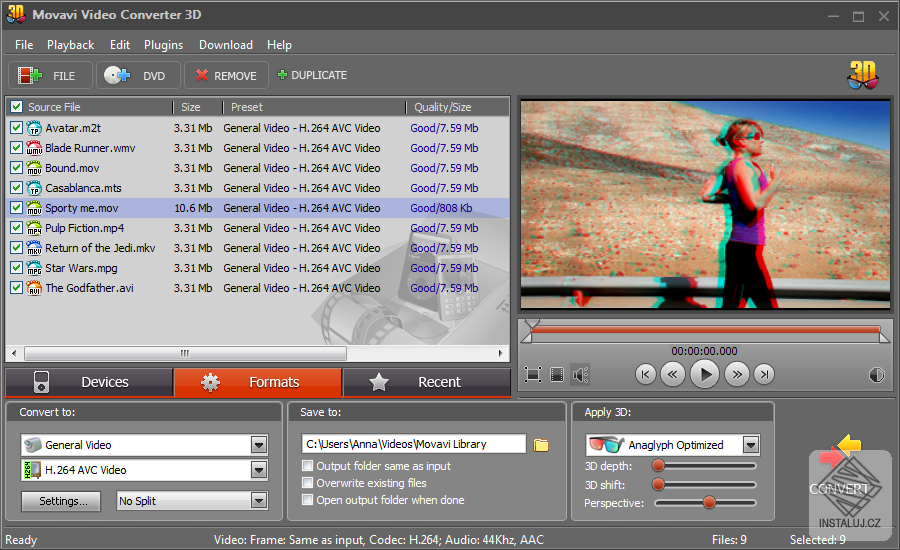Click the Good/808 Kb quality link
This screenshot has width=900, height=550.
[x=441, y=208]
